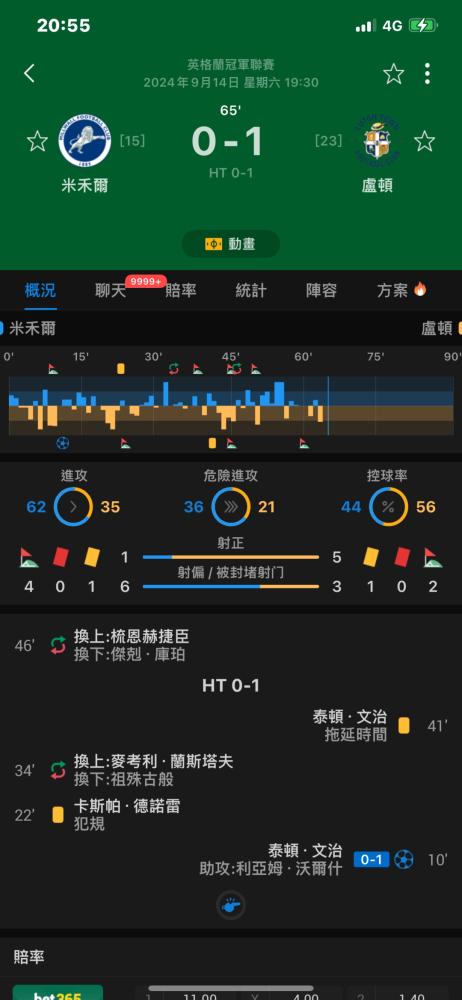Open the 方案 tab with flame icon
The image size is (462, 1000).
(x=401, y=291)
